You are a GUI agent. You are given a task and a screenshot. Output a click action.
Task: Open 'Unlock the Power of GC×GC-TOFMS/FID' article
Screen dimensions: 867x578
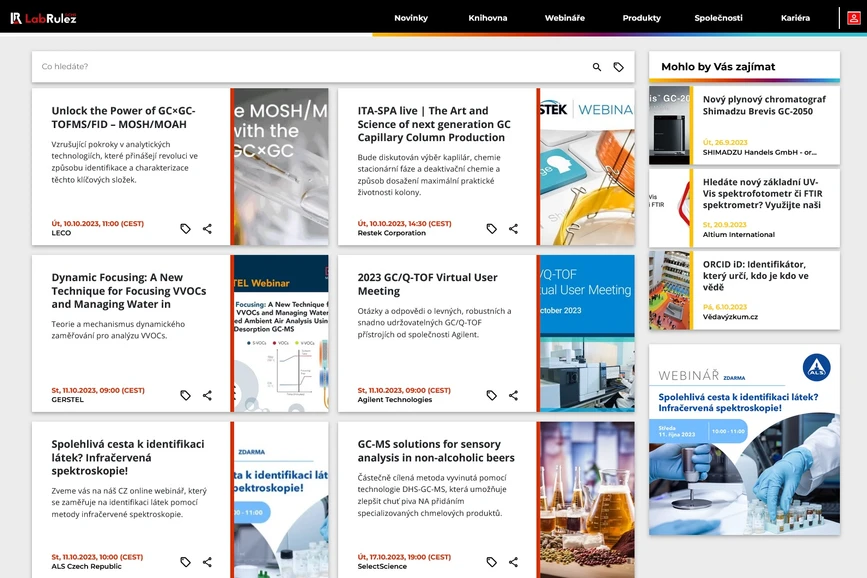[x=124, y=117]
